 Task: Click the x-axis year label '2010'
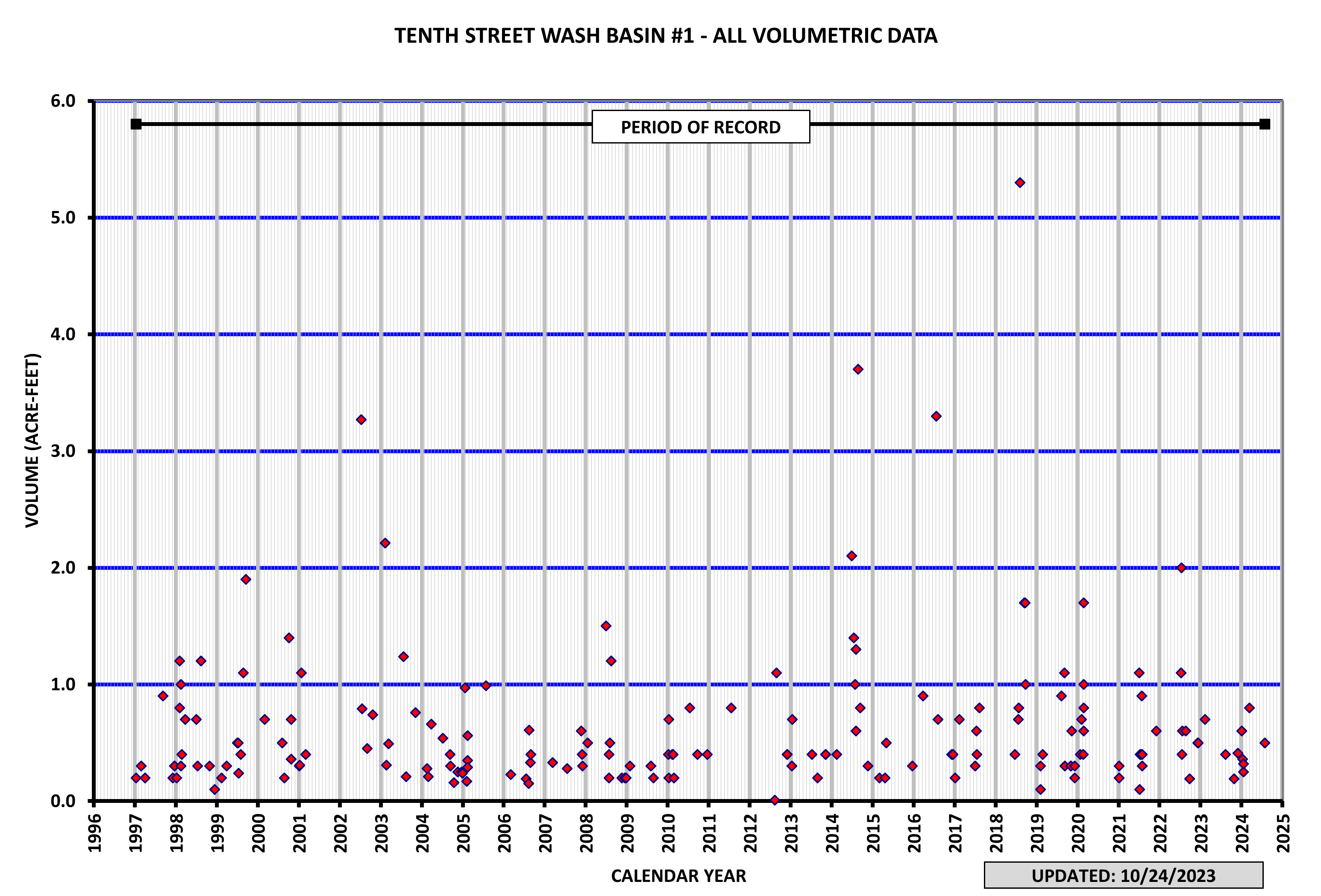(x=668, y=833)
